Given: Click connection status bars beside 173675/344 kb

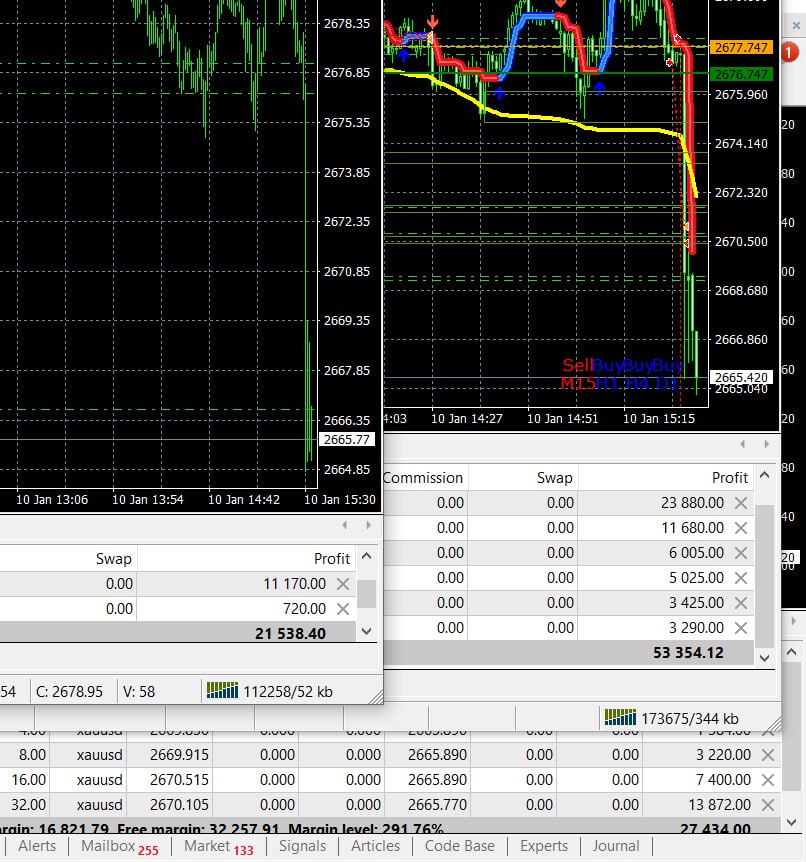Looking at the screenshot, I should point(620,717).
